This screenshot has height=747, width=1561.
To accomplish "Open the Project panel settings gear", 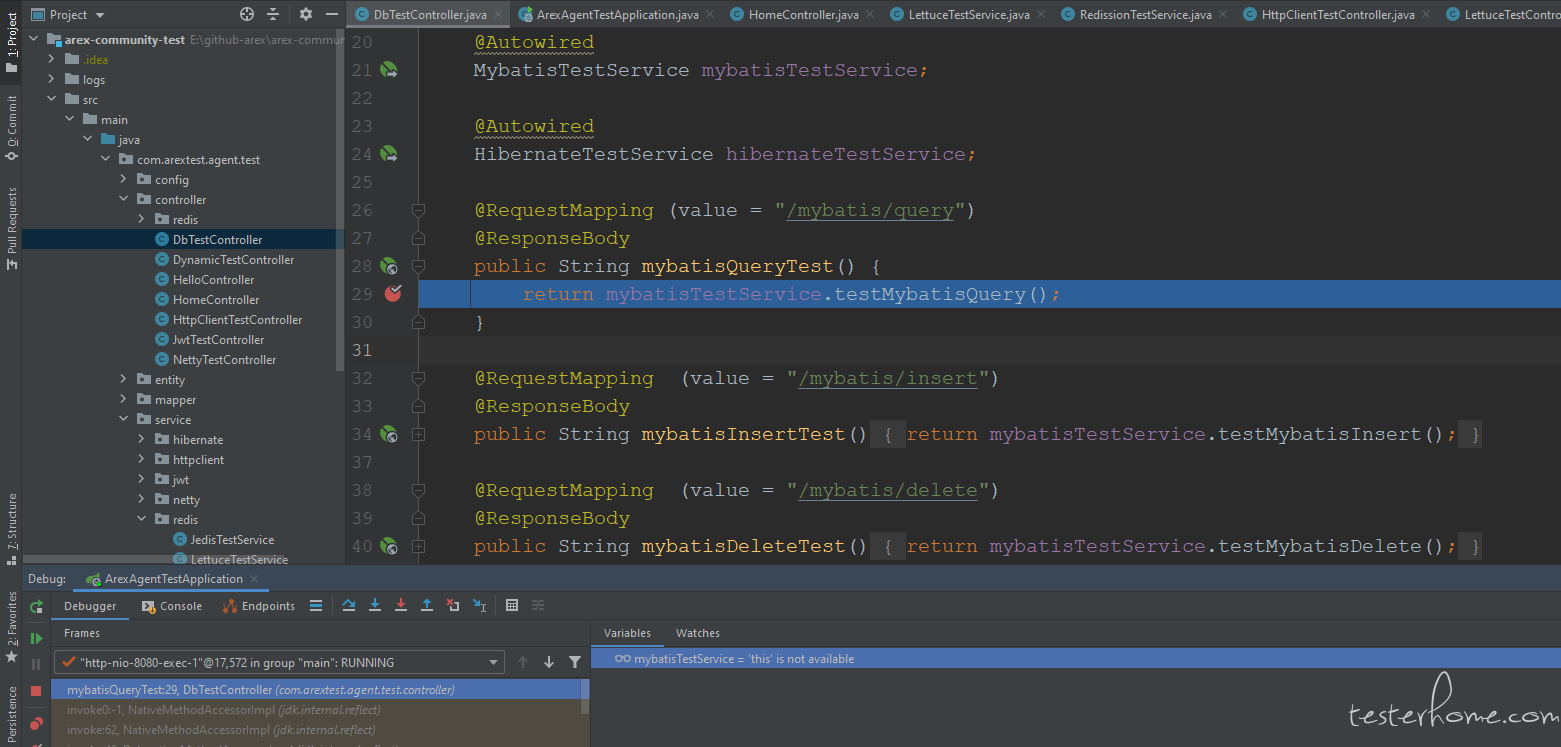I will click(x=306, y=14).
